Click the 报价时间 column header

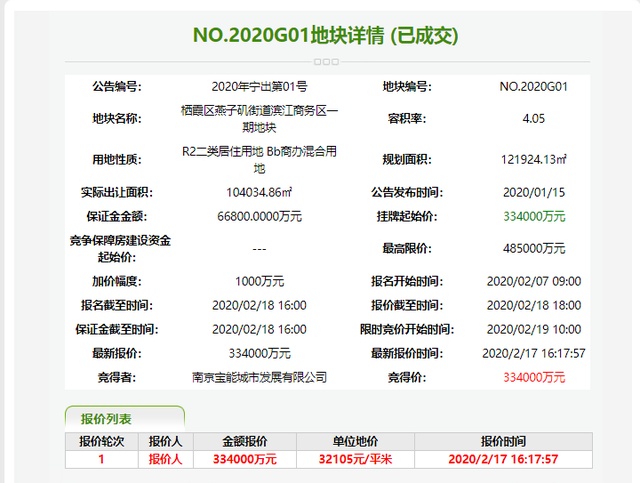[504, 441]
